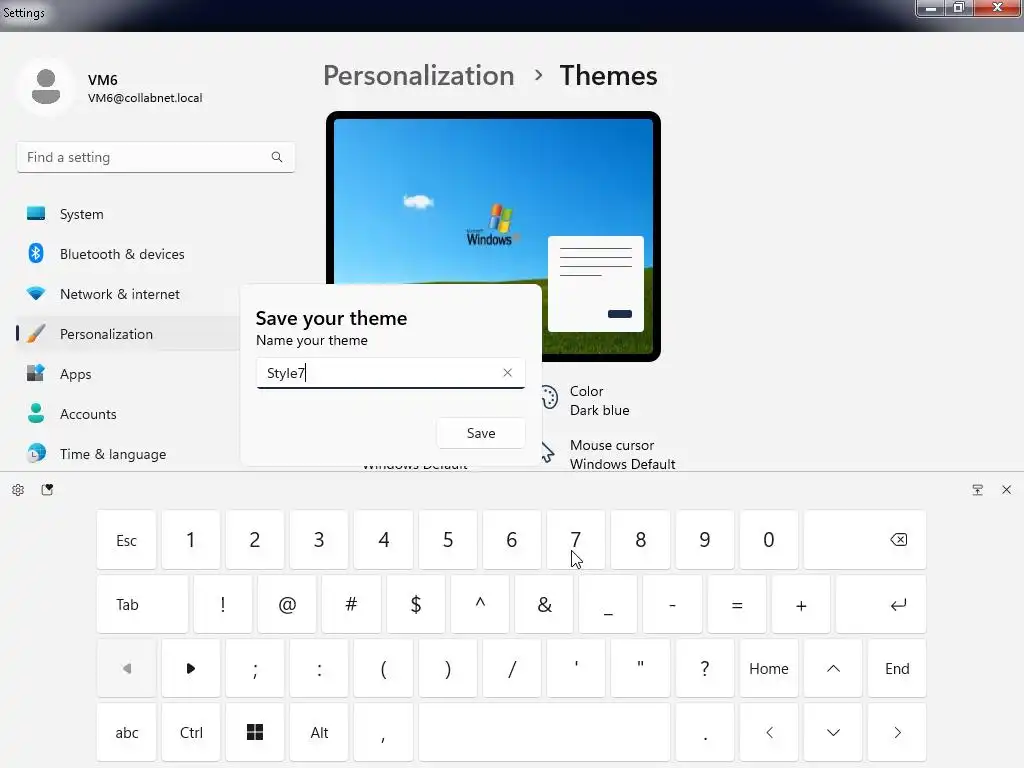This screenshot has height=768, width=1024.
Task: Tap the period key
Action: pos(705,732)
